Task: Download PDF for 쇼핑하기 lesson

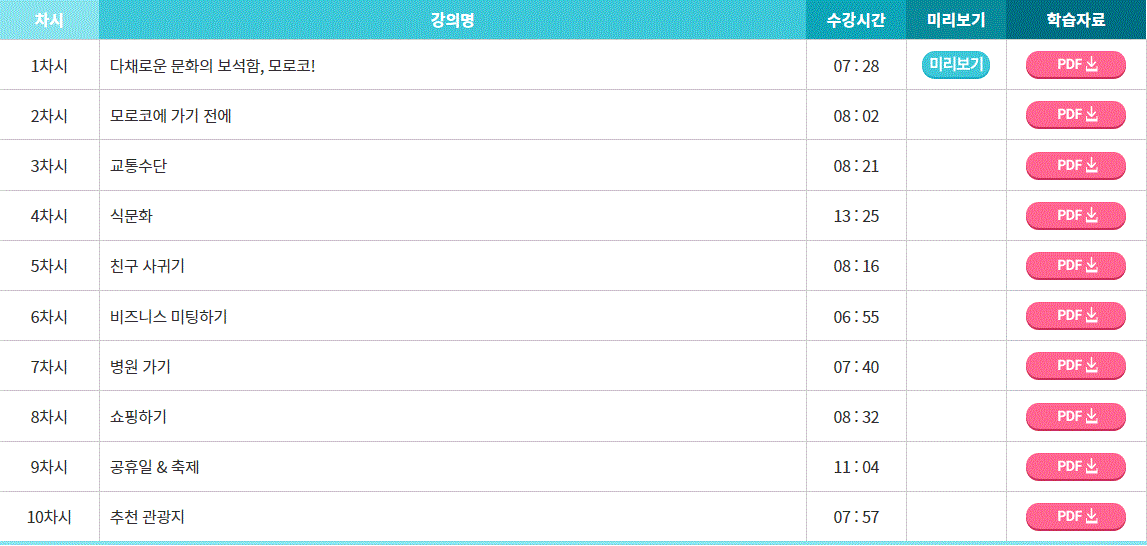Action: (1076, 416)
